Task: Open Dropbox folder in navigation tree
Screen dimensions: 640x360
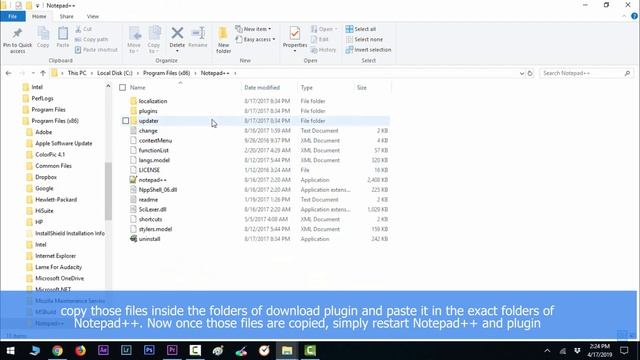Action: 46,177
